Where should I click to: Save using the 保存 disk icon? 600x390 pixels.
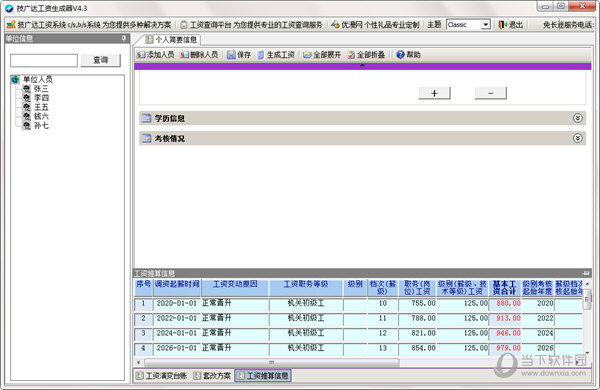231,55
